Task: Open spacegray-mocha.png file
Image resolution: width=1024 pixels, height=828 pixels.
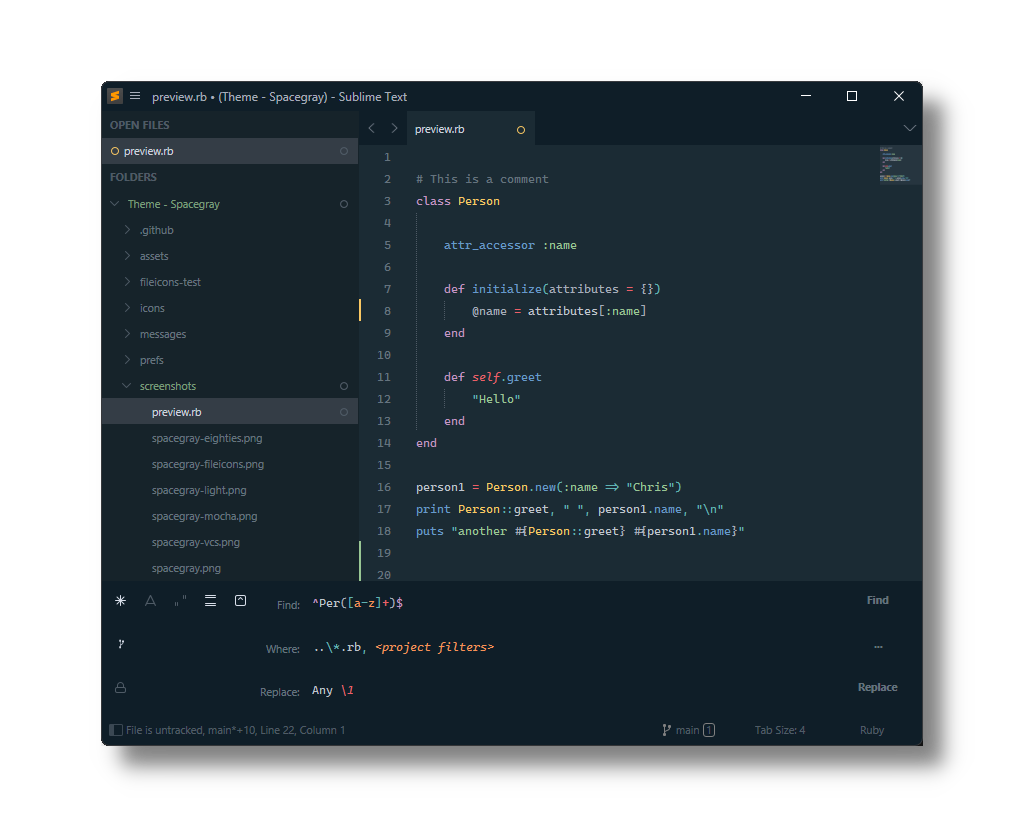Action: click(204, 517)
